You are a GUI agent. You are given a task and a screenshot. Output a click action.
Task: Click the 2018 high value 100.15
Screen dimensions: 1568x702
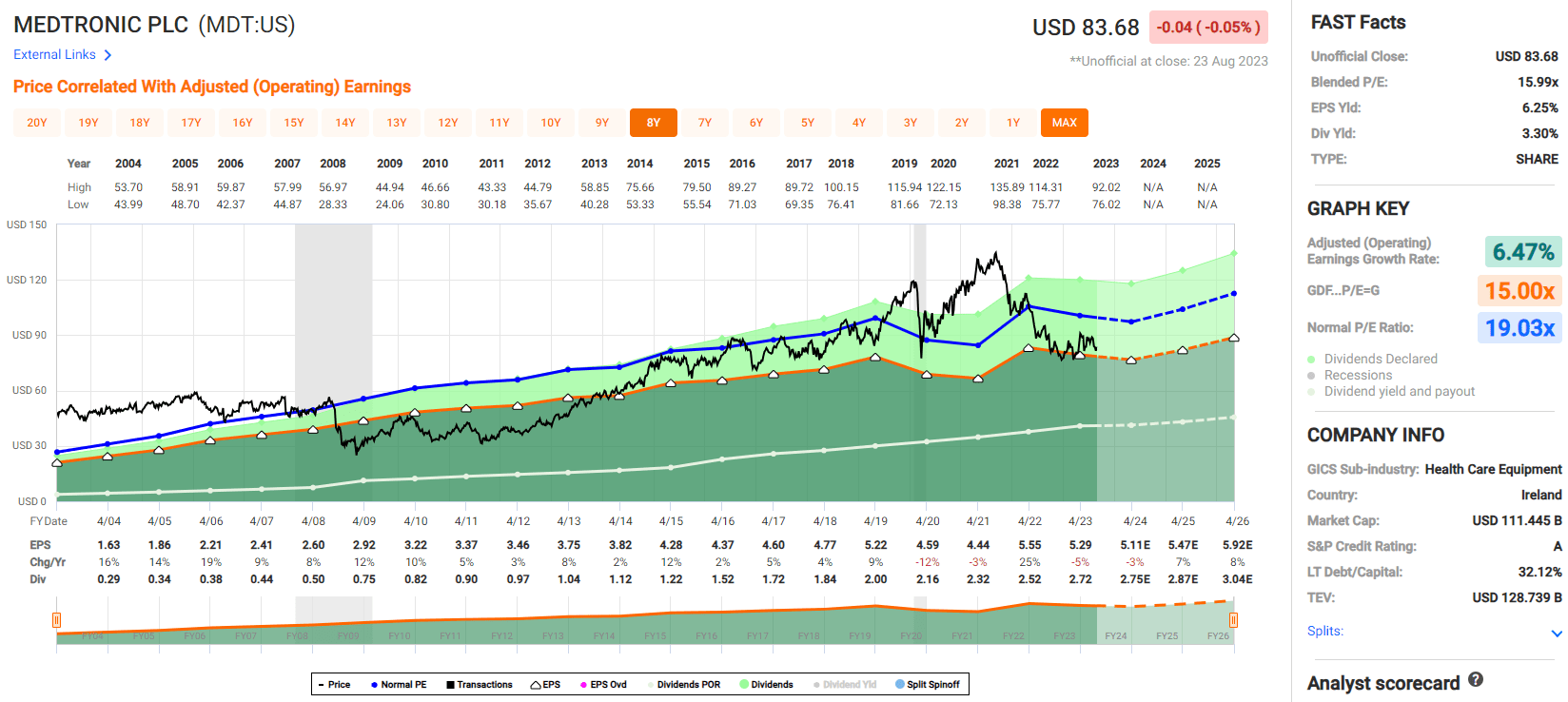[841, 187]
